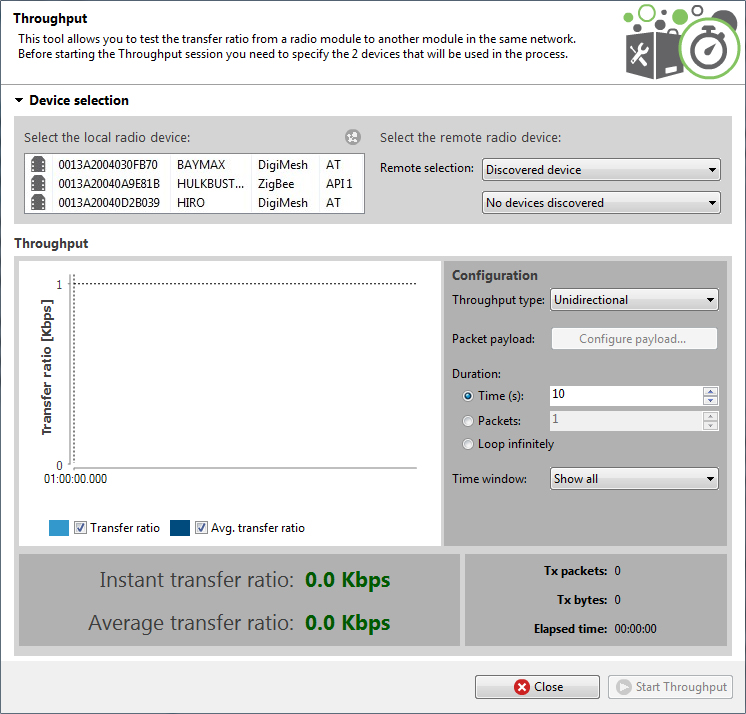Click the Packets stepper down arrow
746x714 pixels.
[x=710, y=426]
